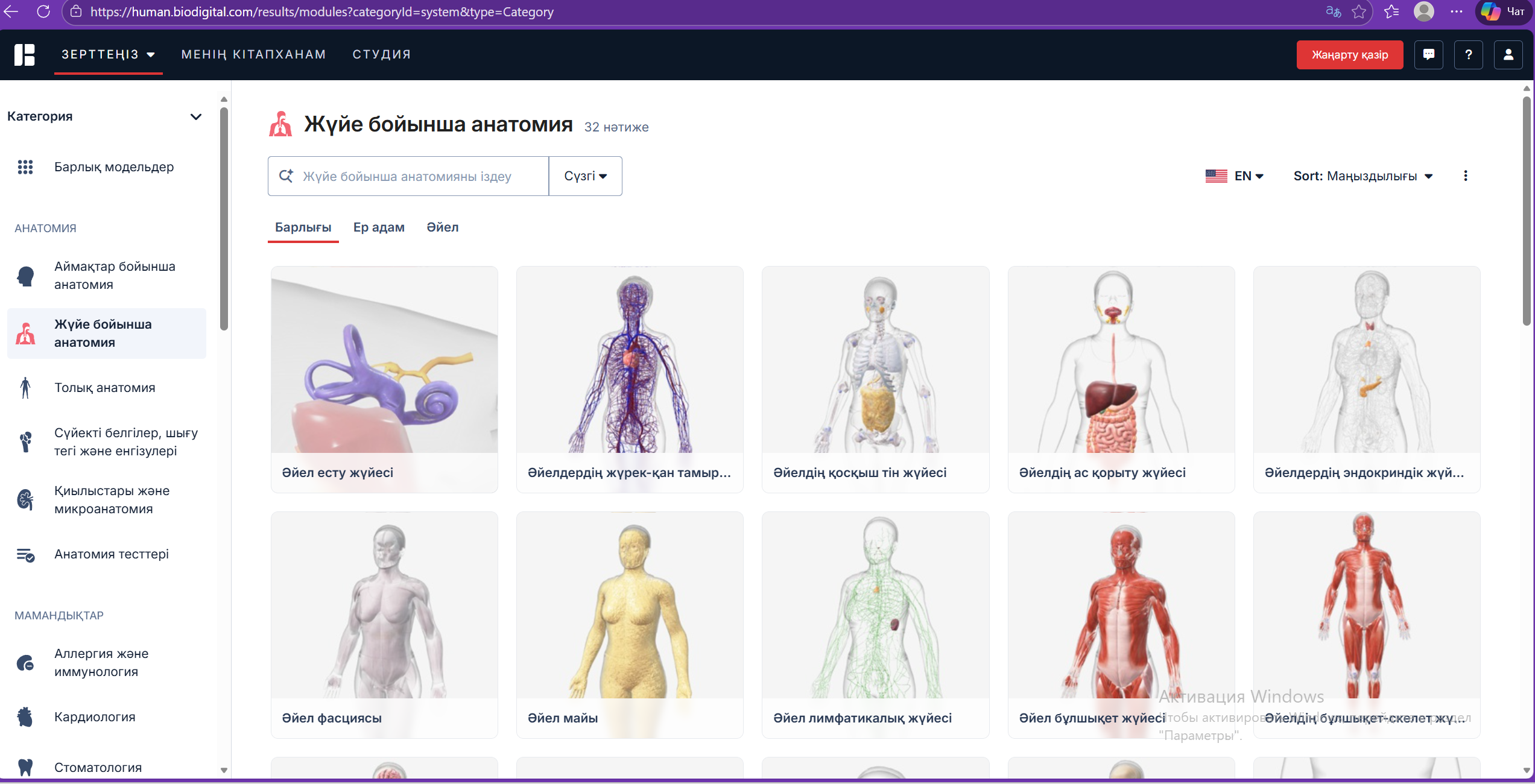Image resolution: width=1535 pixels, height=784 pixels.
Task: Open the Sort Маңыздылығы dropdown
Action: (x=1363, y=176)
